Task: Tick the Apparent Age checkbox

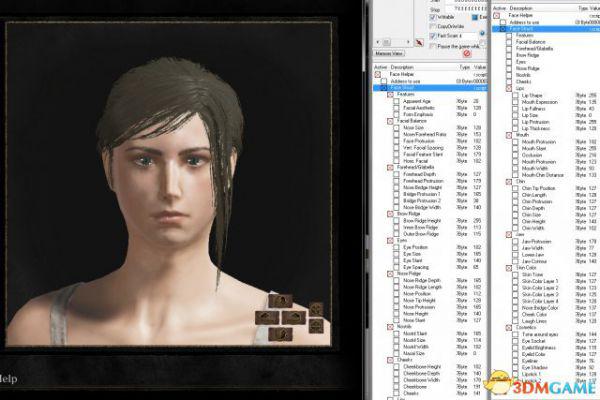Action: 396,101
